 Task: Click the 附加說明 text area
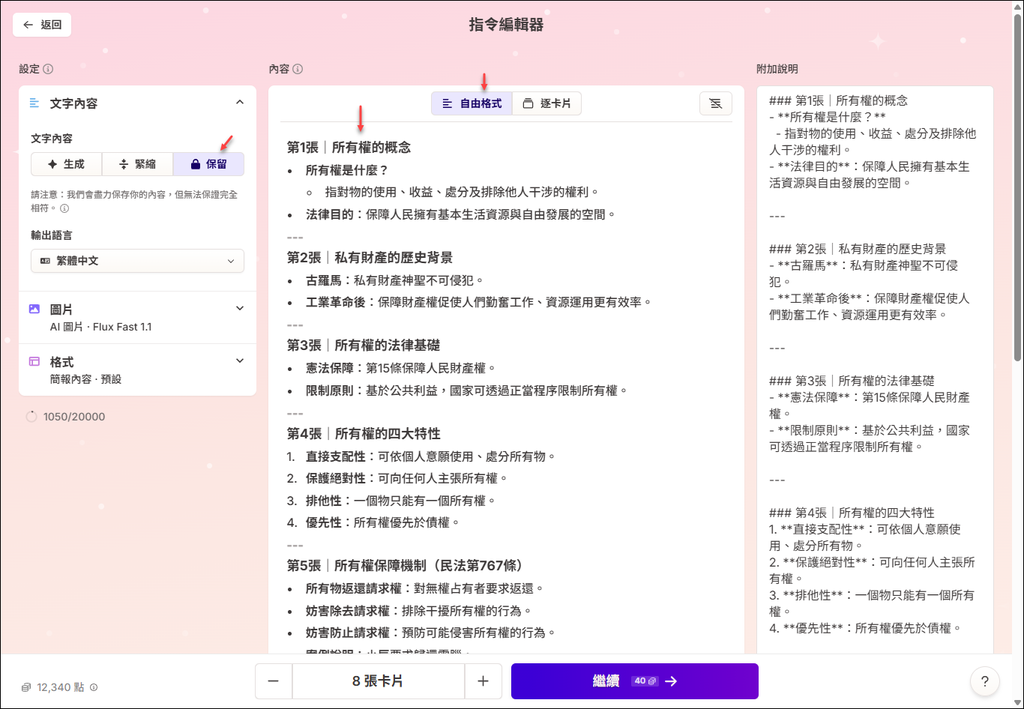click(875, 370)
